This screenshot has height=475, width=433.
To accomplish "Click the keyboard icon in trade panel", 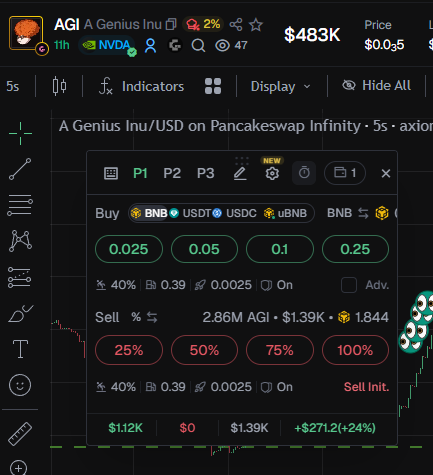I will coord(111,173).
